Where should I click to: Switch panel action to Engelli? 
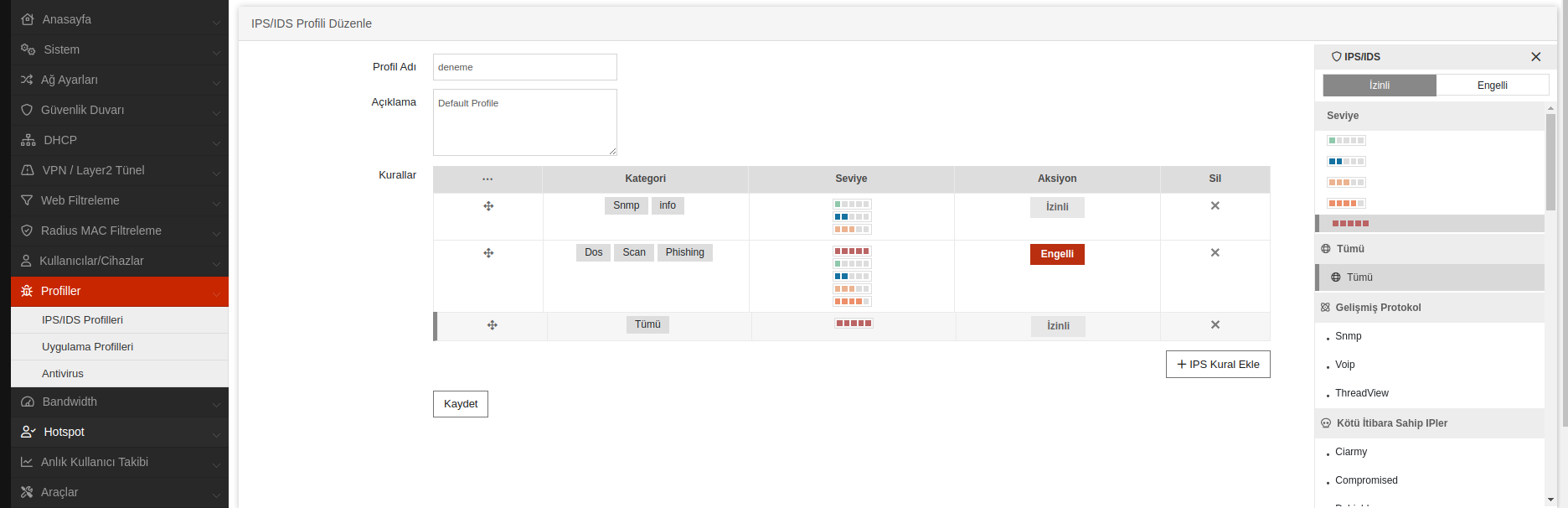tap(1493, 86)
